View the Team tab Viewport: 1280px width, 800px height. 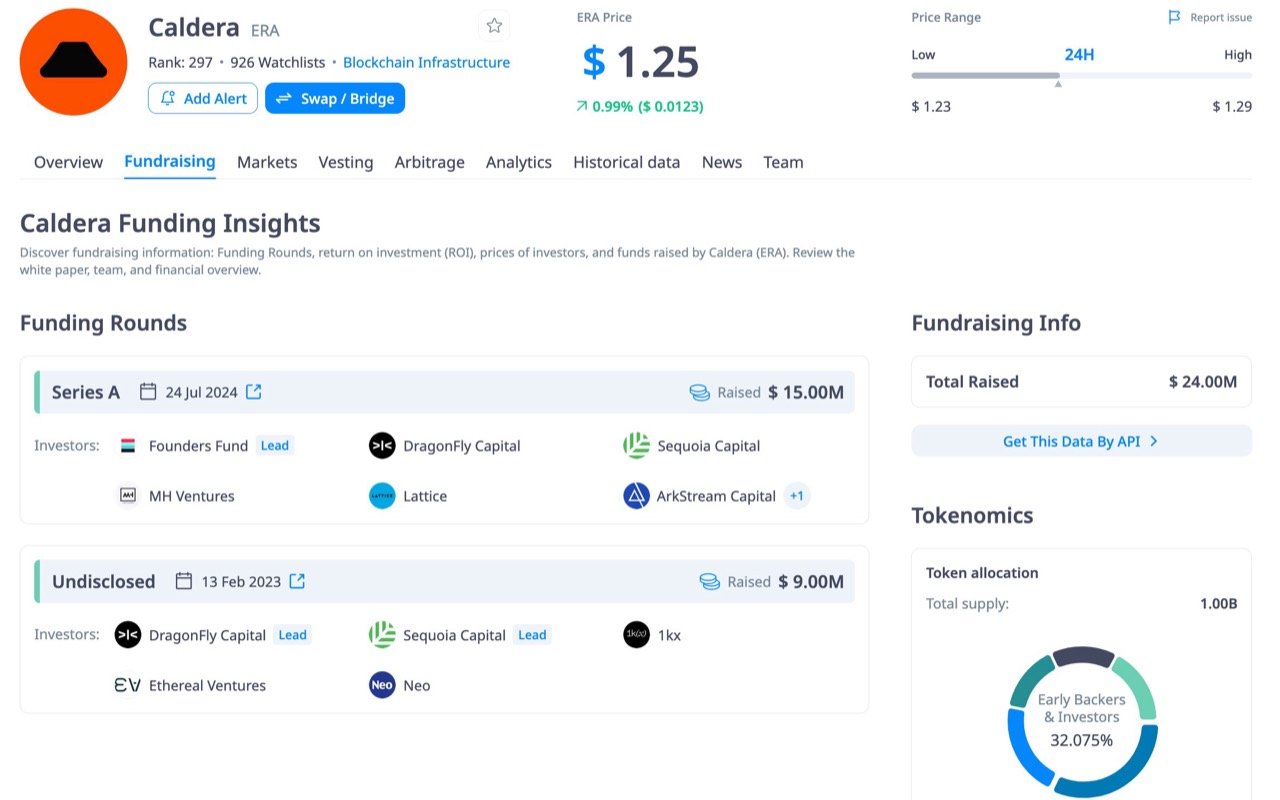[x=783, y=162]
